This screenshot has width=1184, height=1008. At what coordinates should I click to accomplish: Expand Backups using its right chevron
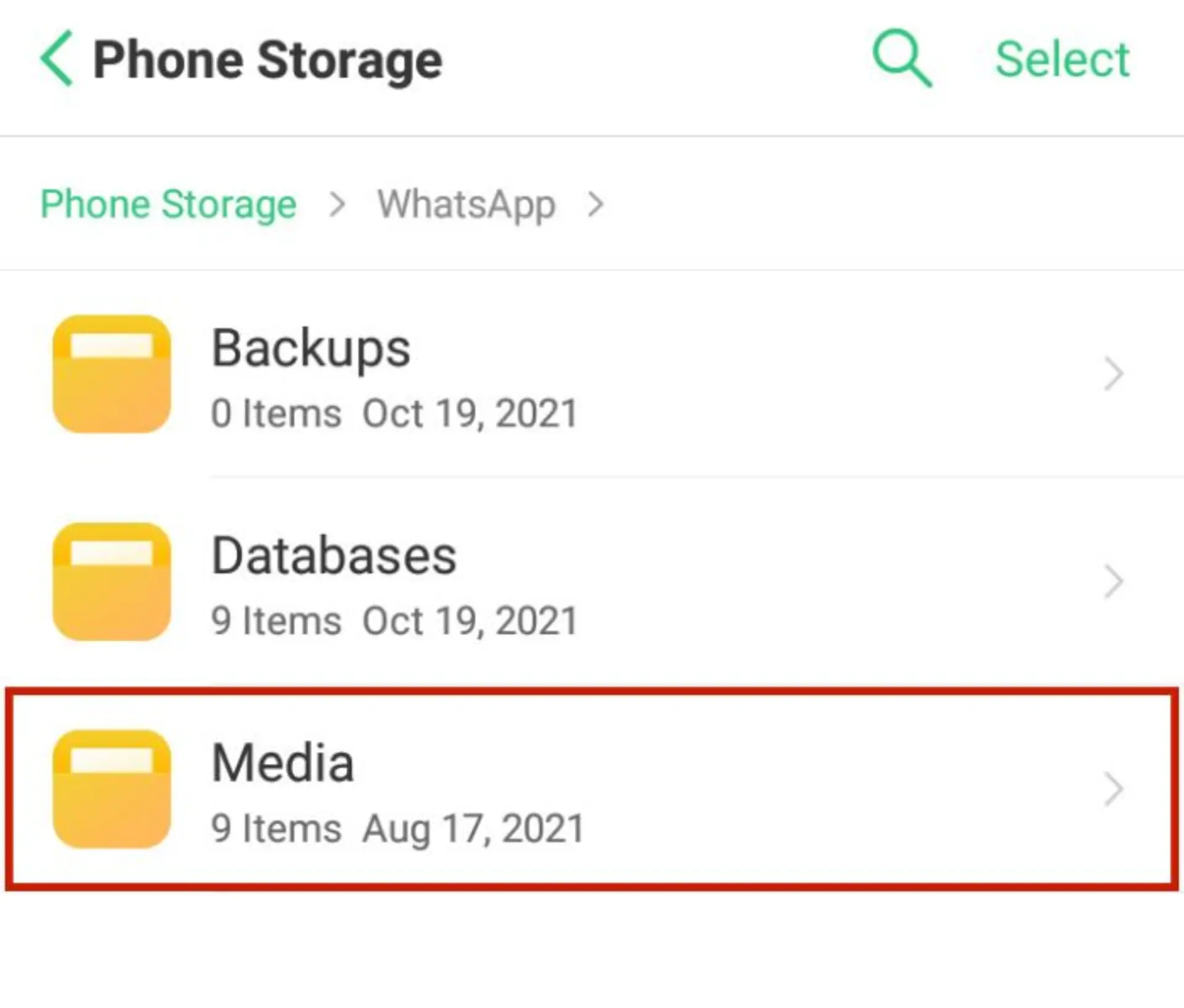[1113, 374]
